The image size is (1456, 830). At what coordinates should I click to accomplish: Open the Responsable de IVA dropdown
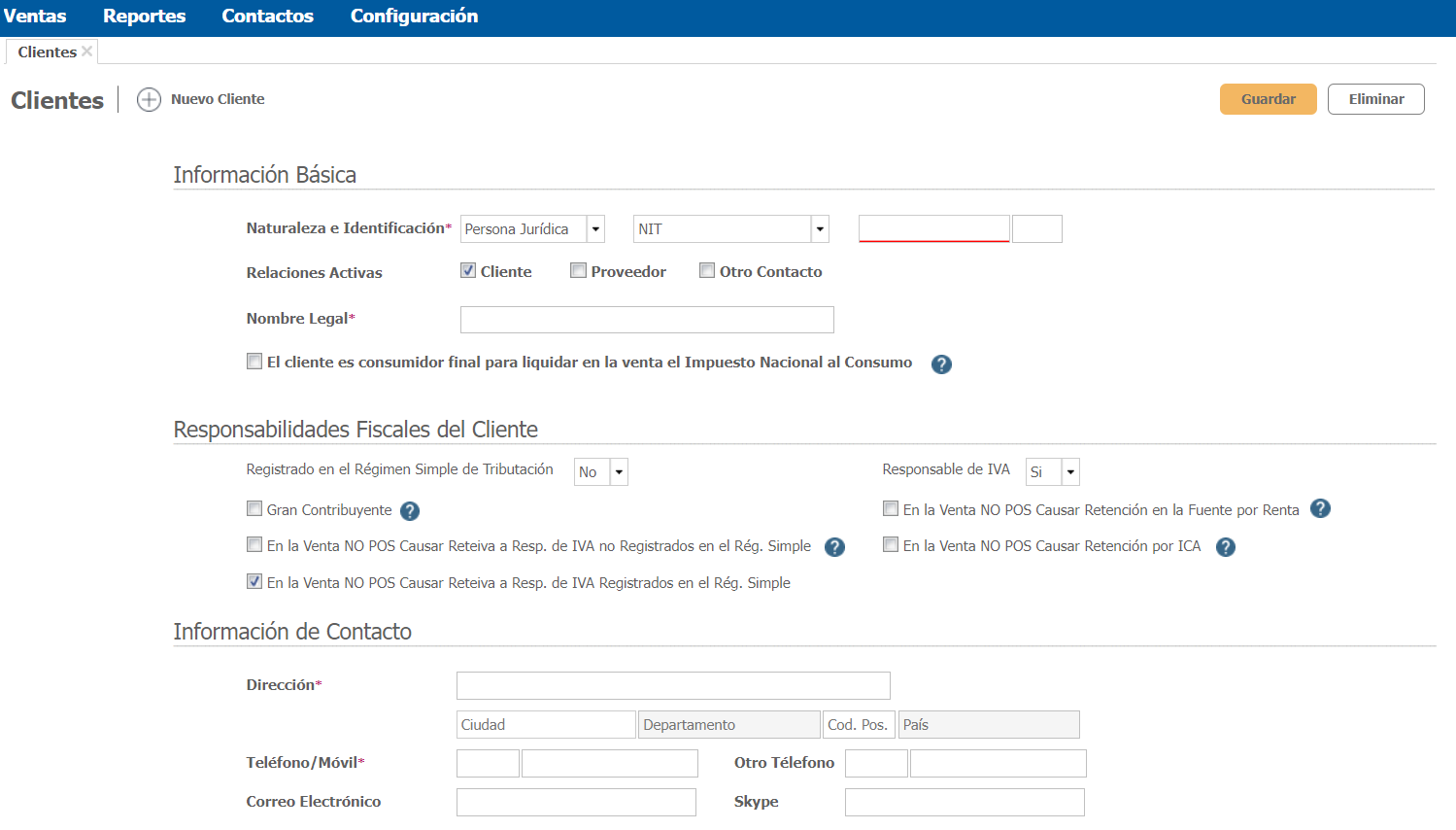point(1069,472)
